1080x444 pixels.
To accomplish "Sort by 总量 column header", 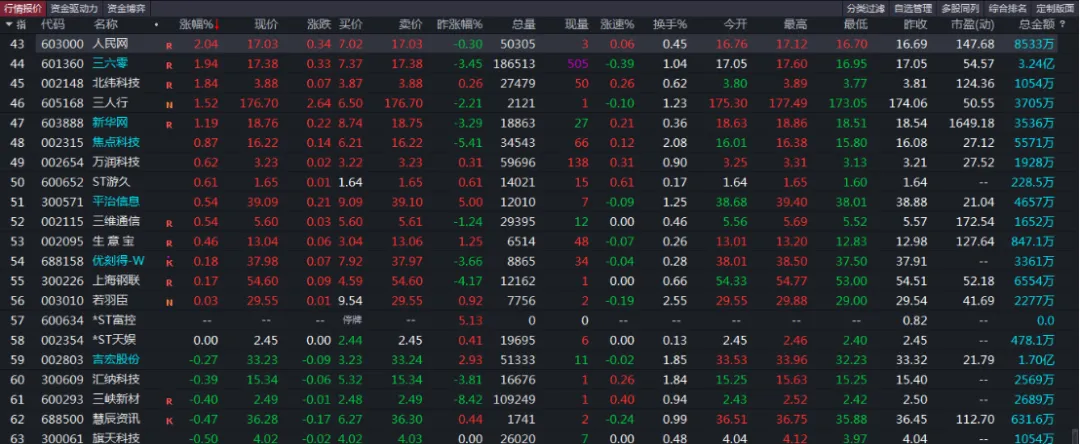I will [523, 24].
